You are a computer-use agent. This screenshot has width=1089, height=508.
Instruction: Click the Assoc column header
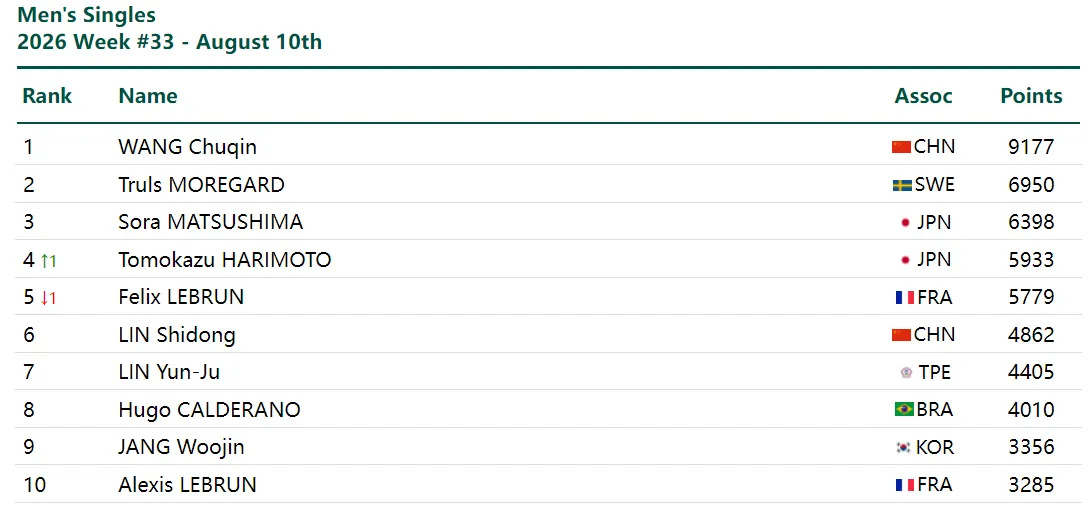pyautogui.click(x=924, y=95)
